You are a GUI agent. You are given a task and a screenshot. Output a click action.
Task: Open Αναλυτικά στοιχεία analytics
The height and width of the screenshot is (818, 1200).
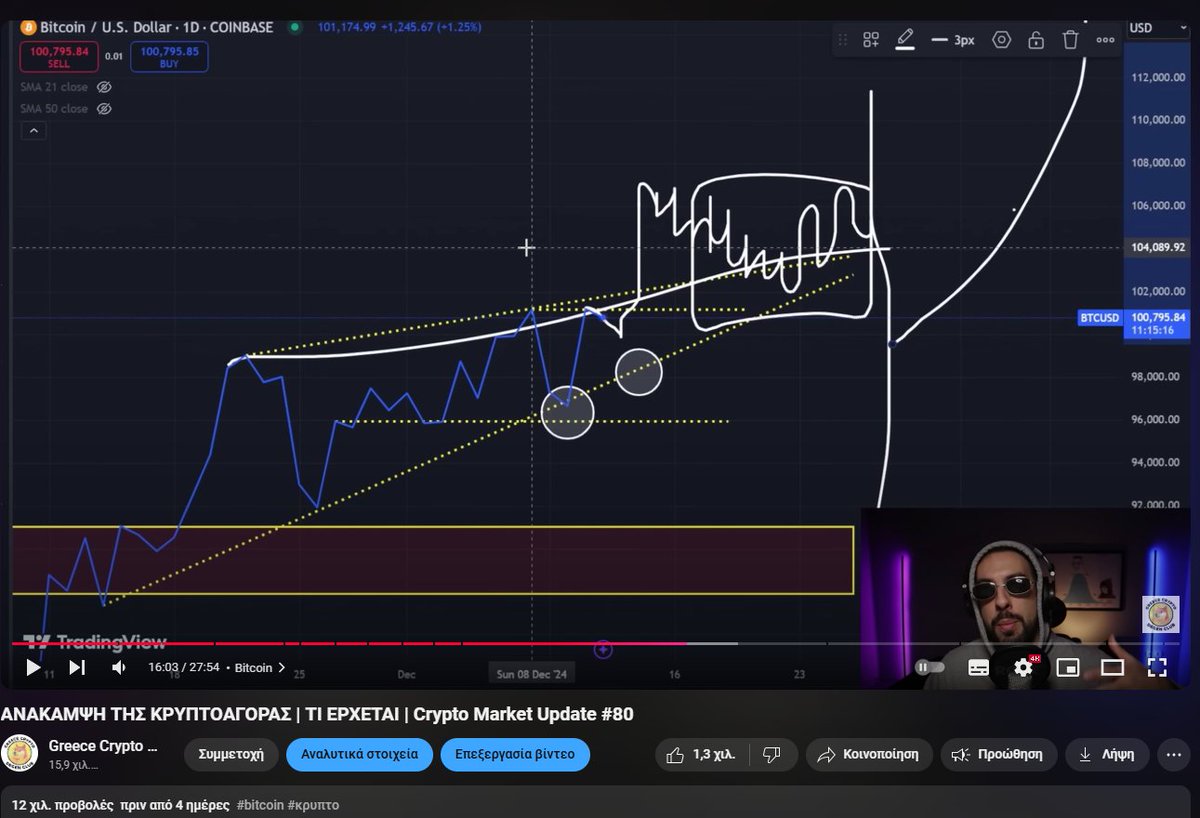point(359,754)
